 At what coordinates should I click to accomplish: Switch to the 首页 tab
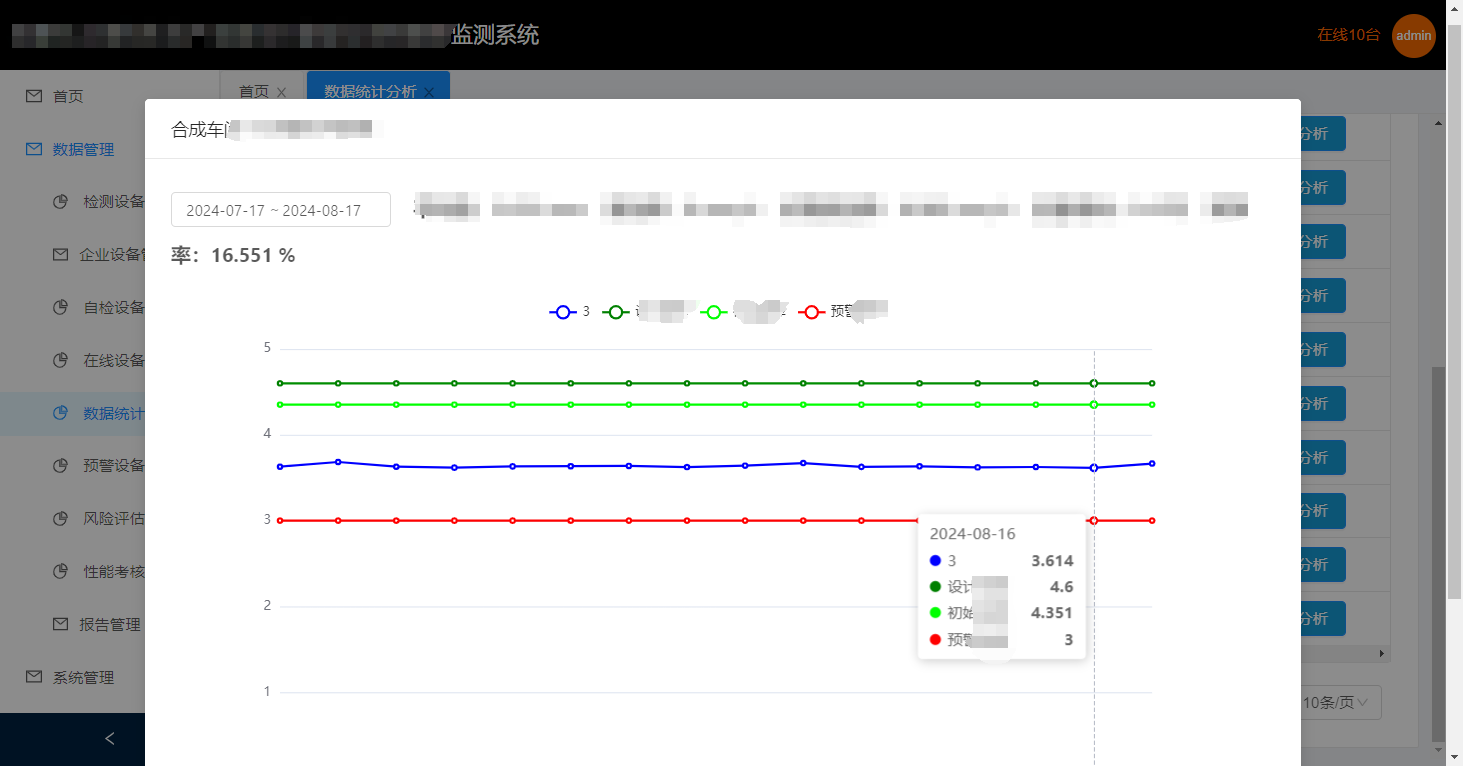point(254,91)
